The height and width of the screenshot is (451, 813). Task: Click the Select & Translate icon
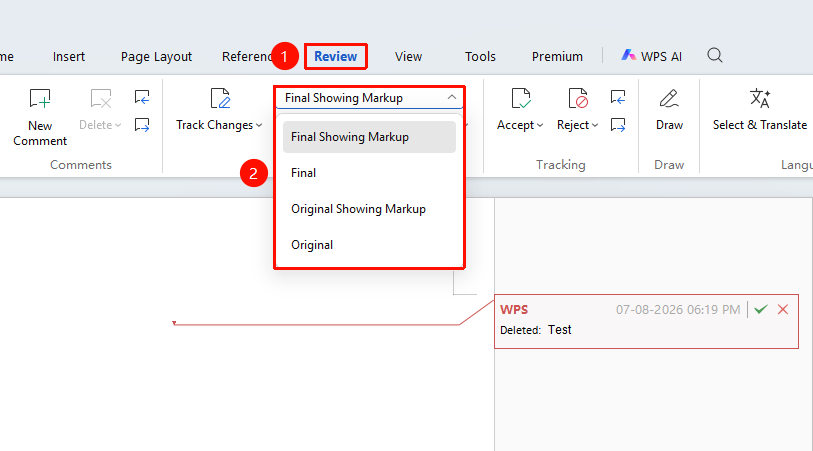(760, 98)
